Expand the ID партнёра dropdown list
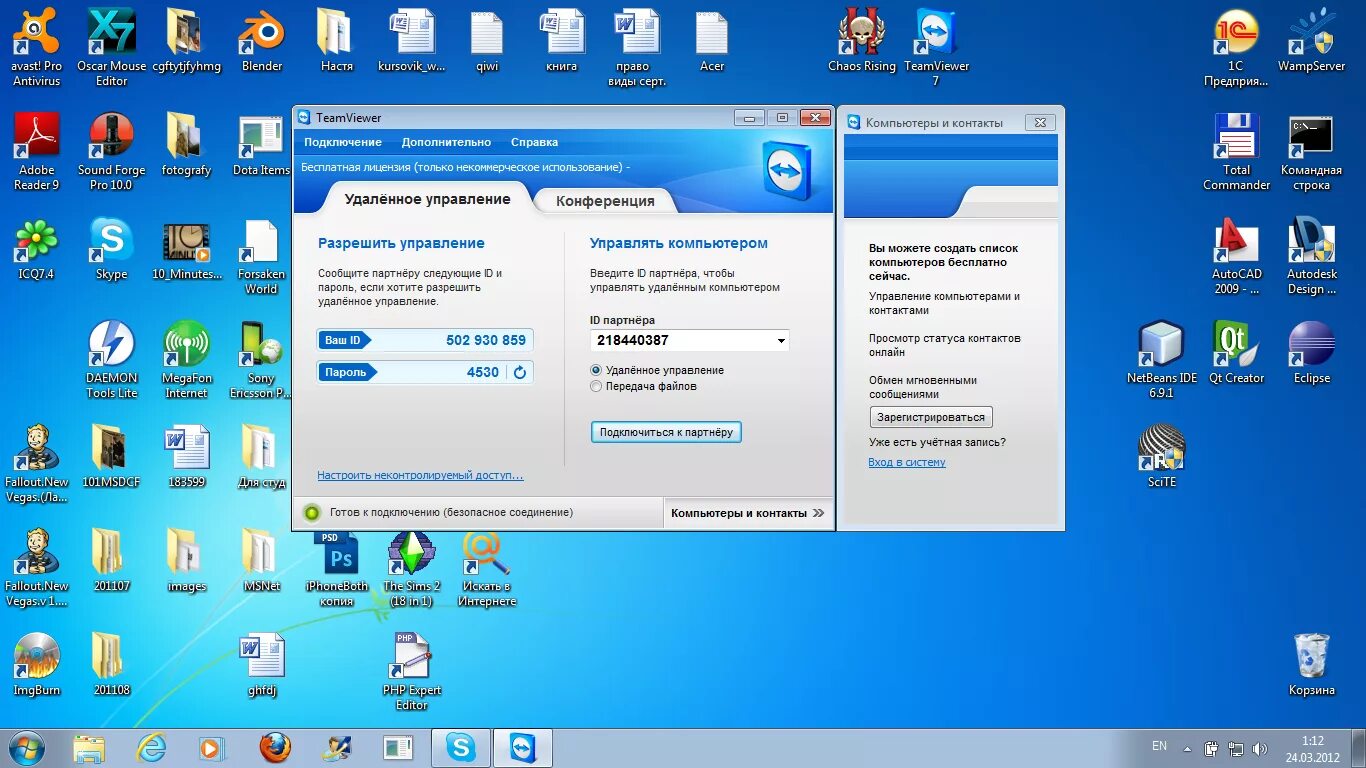Screen dimensions: 1366x768 pyautogui.click(x=781, y=341)
